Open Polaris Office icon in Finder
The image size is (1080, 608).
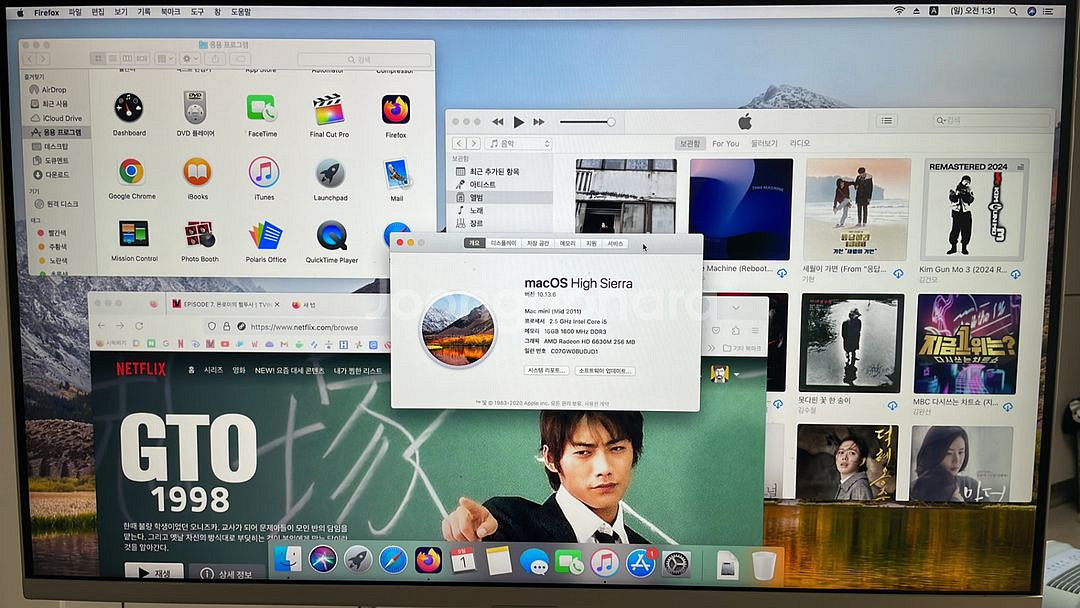(x=265, y=235)
